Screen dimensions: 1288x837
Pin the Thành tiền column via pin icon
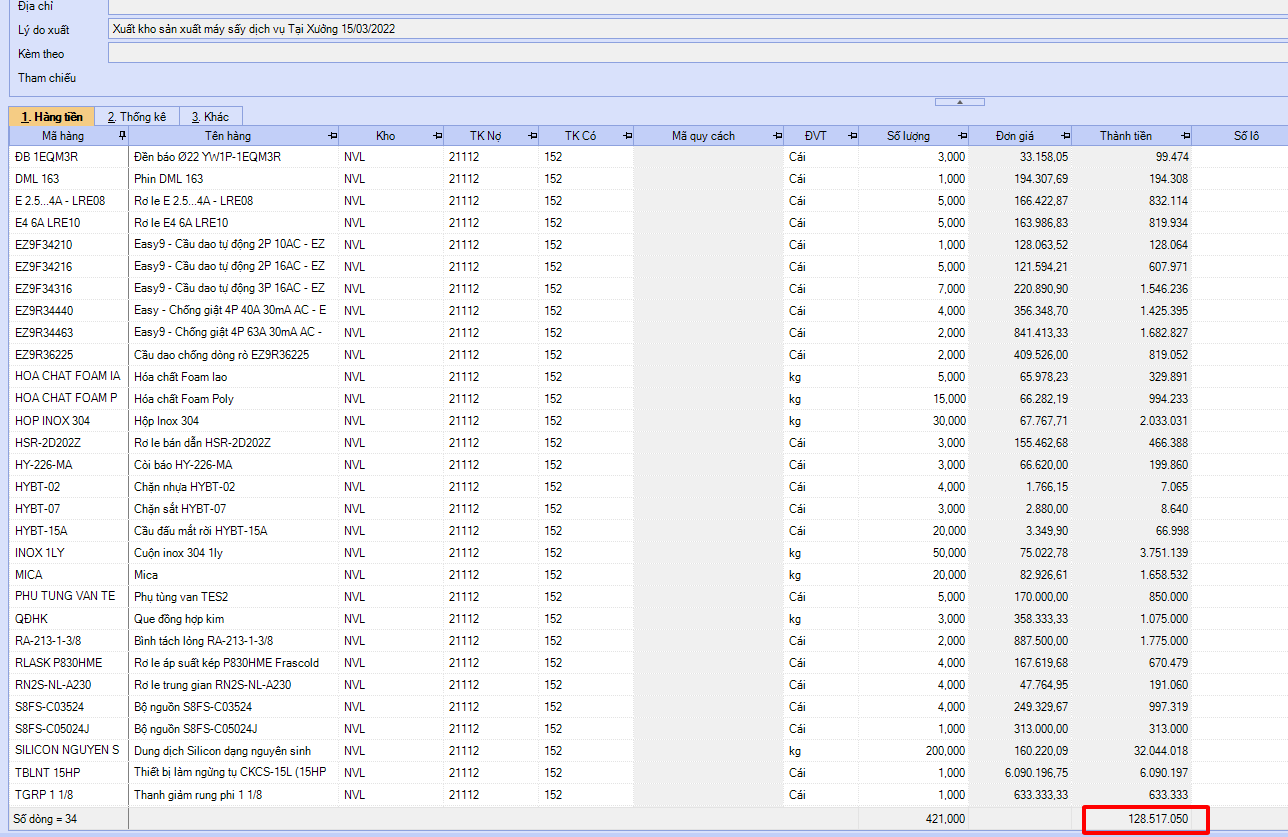point(1185,136)
